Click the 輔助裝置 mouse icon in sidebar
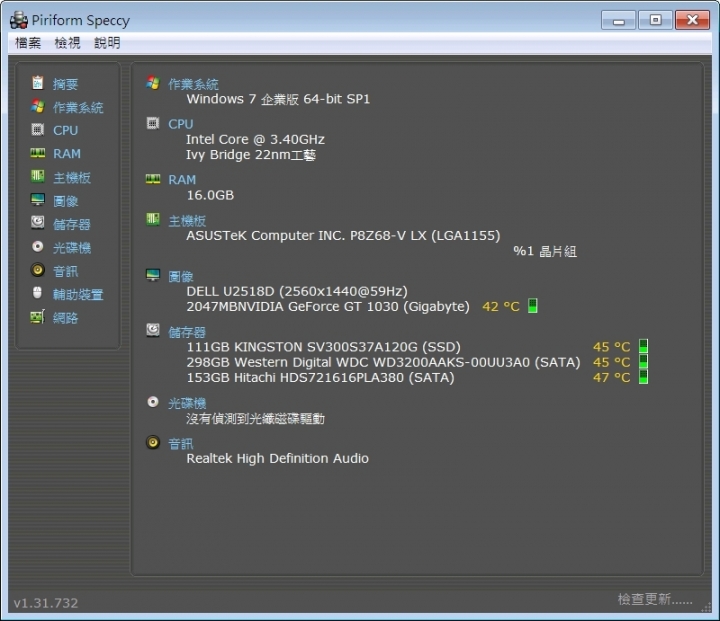This screenshot has height=621, width=720. point(38,293)
